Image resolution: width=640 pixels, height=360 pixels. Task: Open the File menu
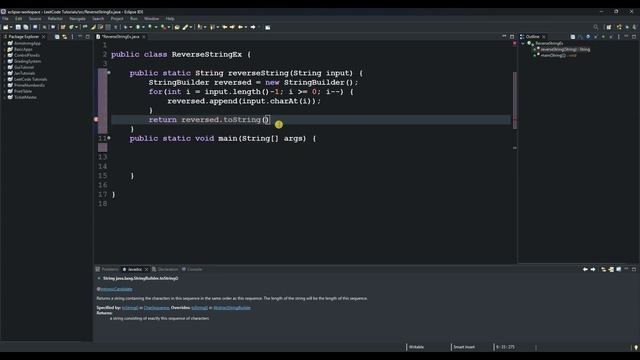click(5, 18)
